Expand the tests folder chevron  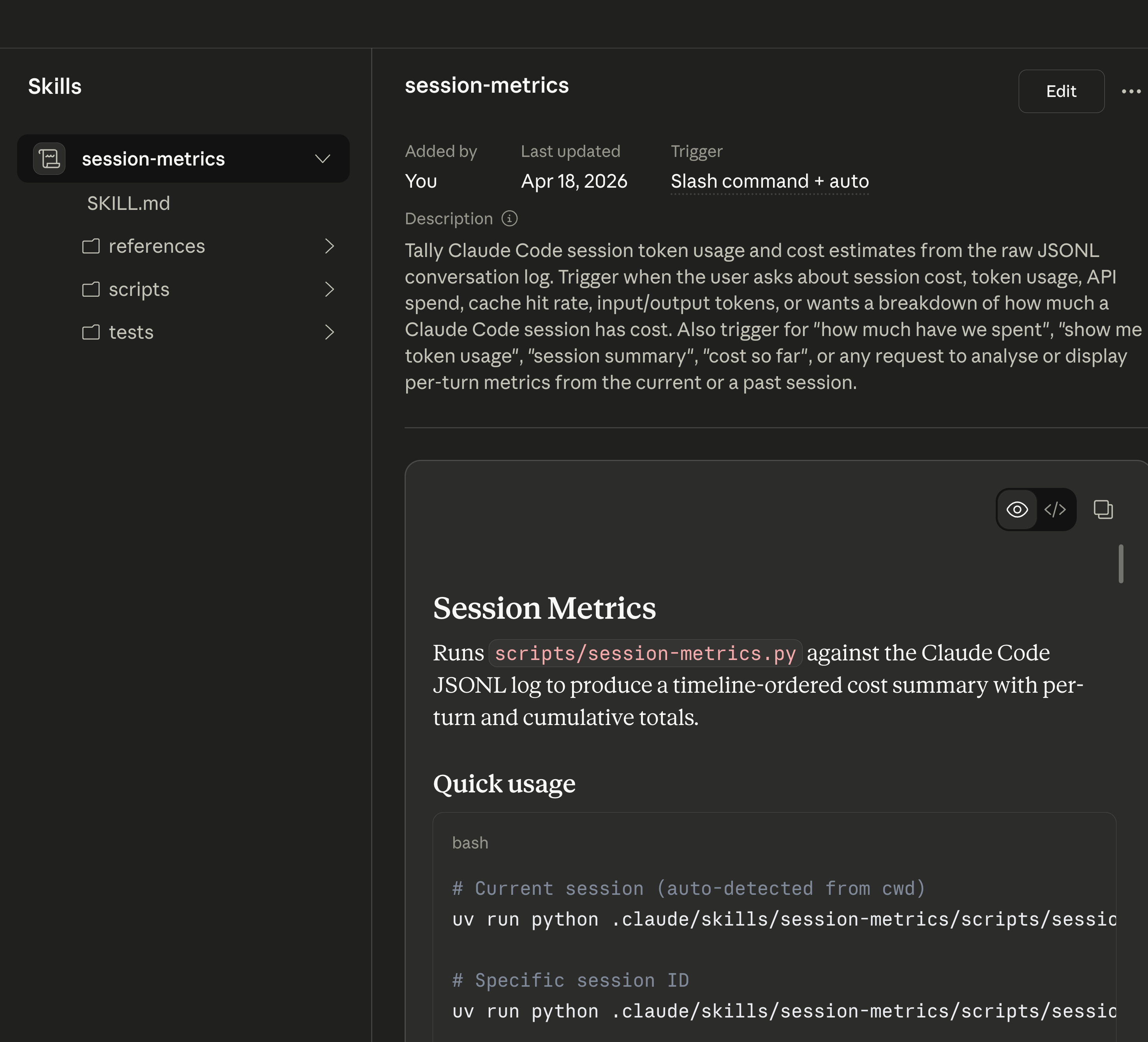pos(329,333)
